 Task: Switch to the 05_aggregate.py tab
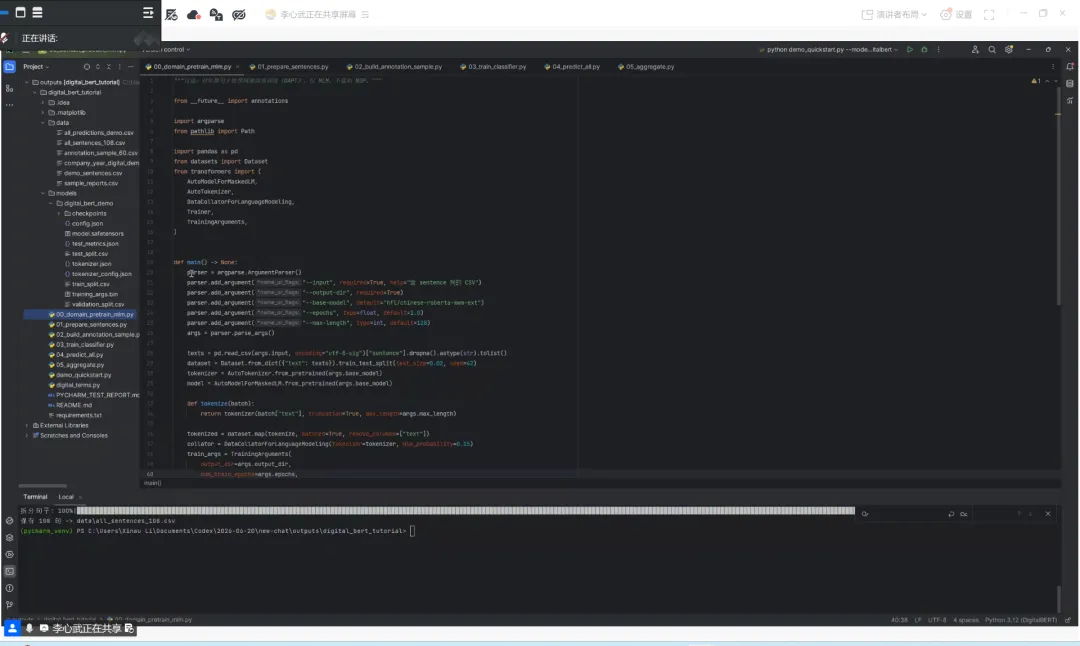click(x=646, y=67)
